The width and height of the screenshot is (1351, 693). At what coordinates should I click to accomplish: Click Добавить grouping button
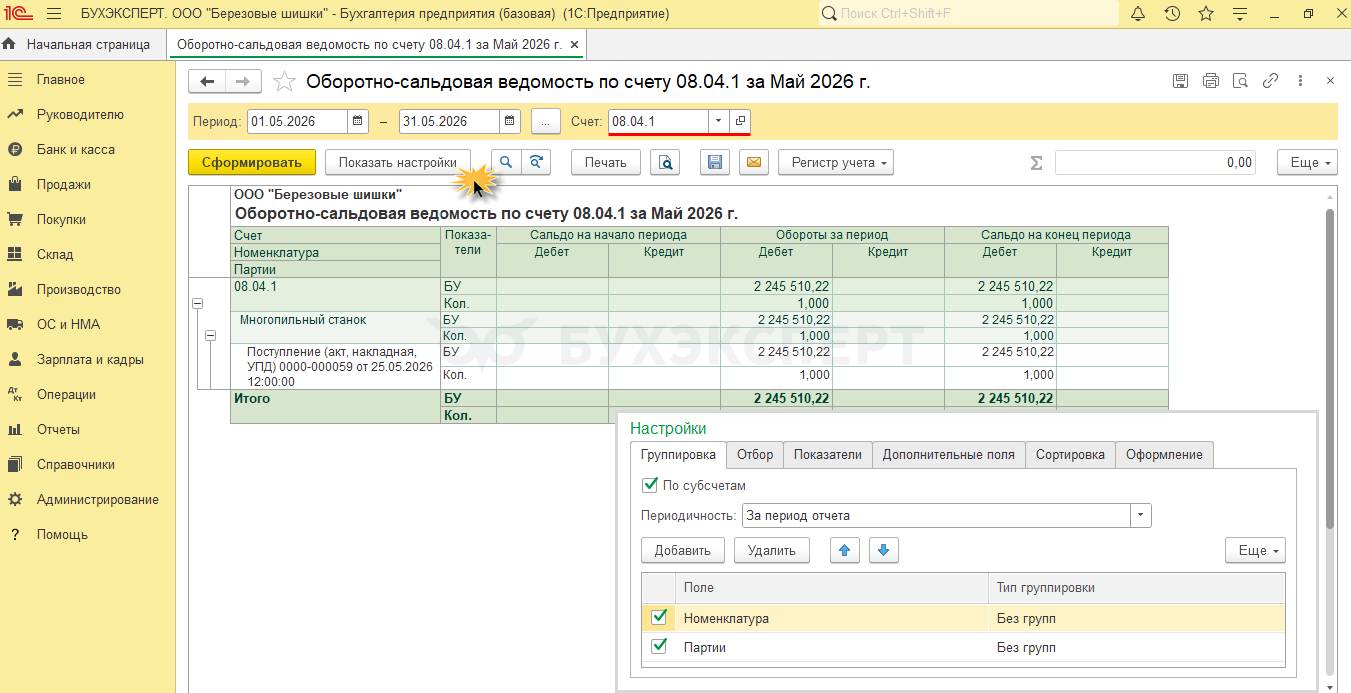[x=683, y=550]
